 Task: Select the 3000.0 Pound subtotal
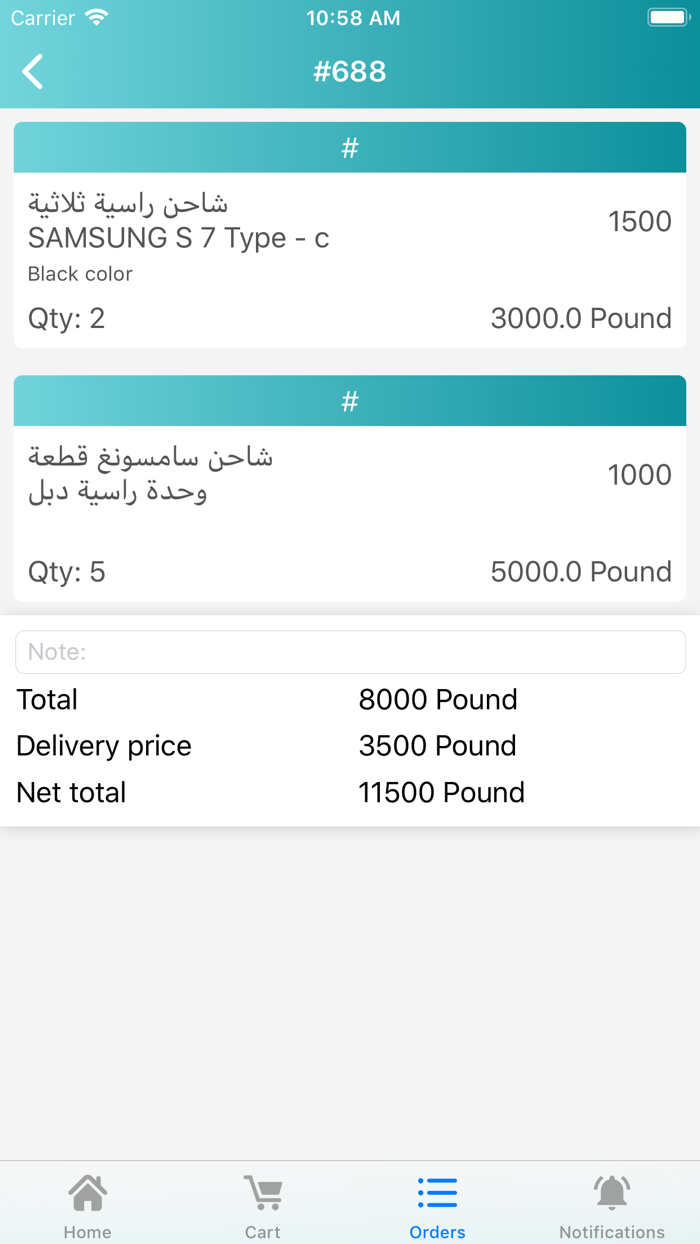[581, 318]
